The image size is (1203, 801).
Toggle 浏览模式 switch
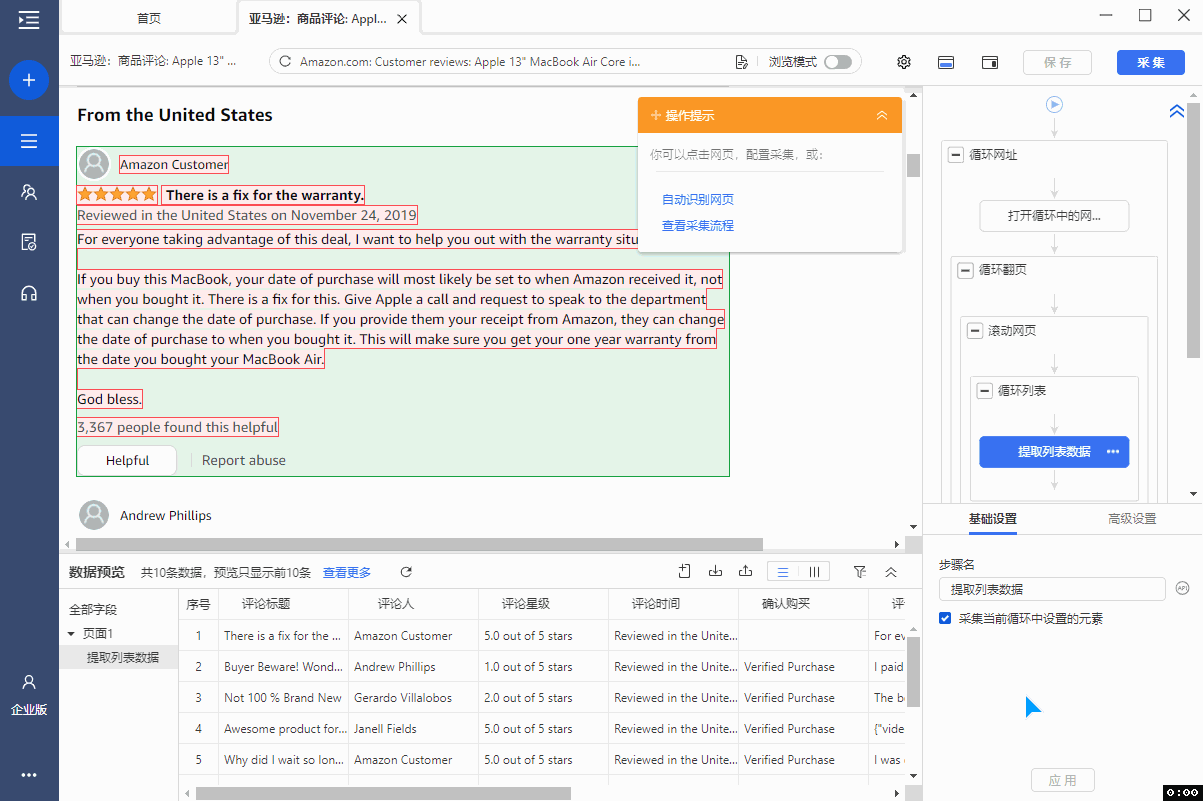[x=838, y=62]
